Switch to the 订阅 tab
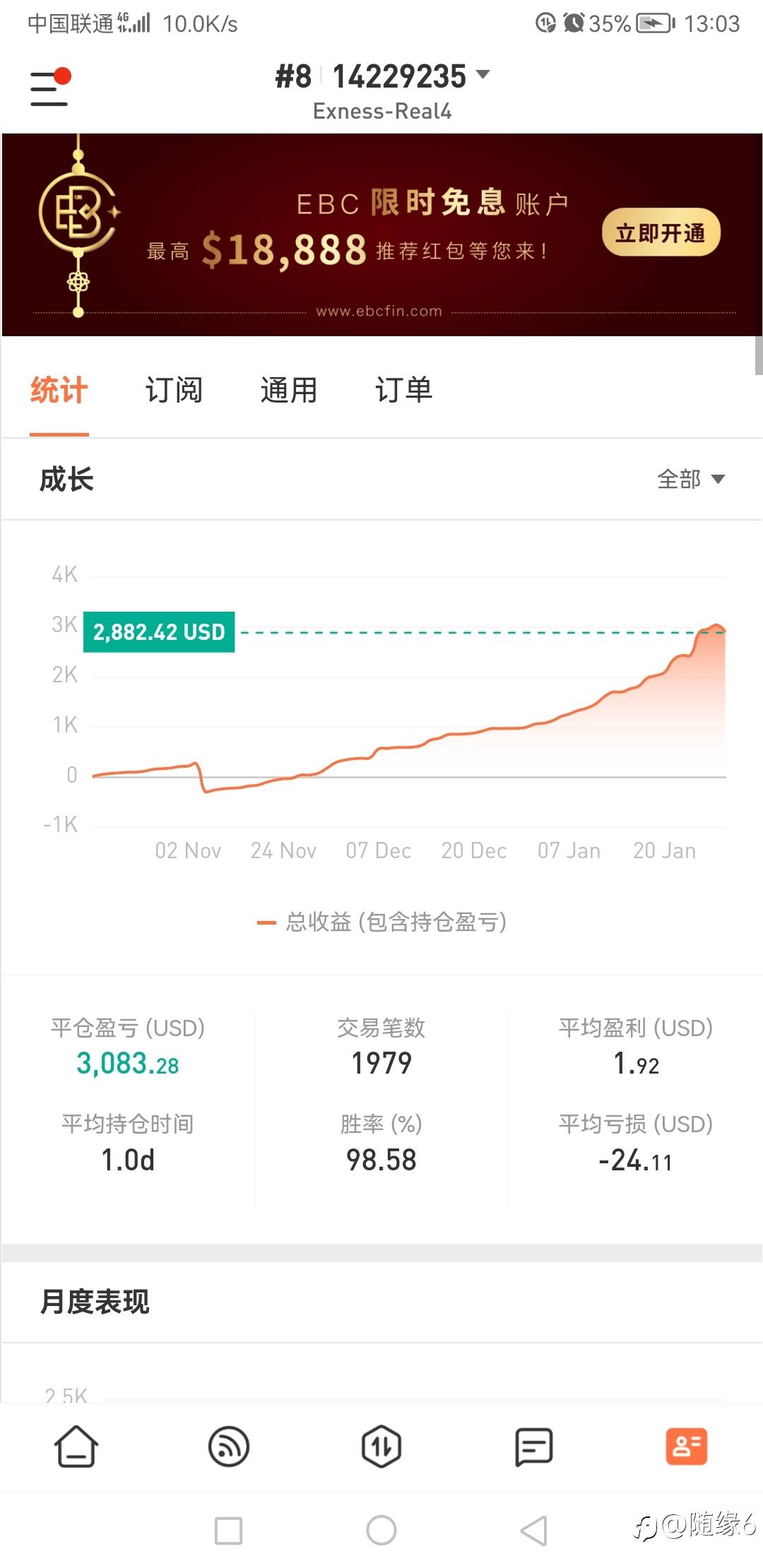Viewport: 763px width, 1568px height. point(174,390)
